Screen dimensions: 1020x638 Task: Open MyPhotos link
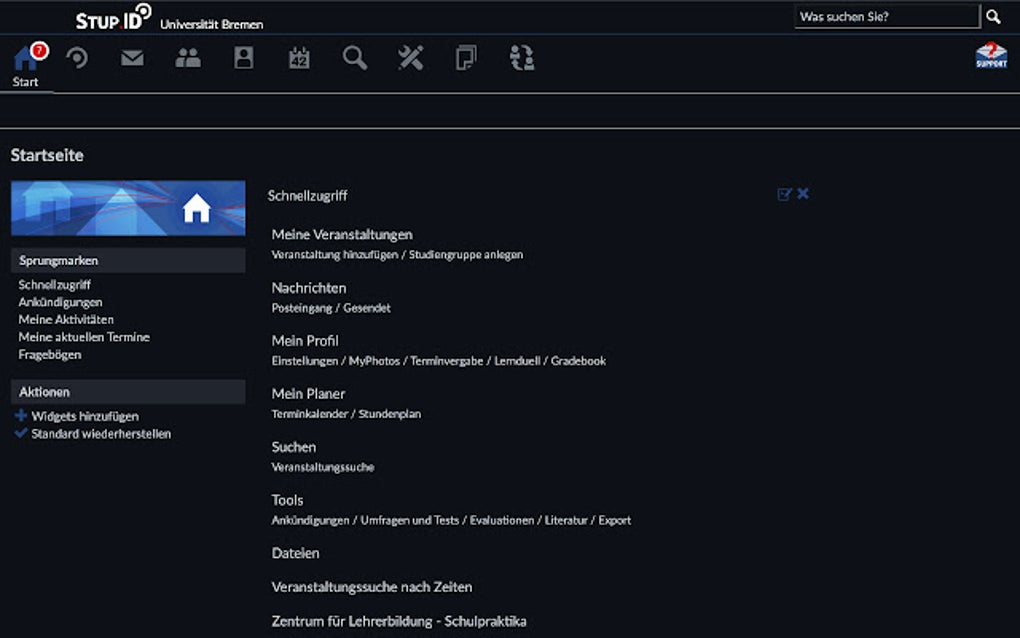(x=375, y=361)
